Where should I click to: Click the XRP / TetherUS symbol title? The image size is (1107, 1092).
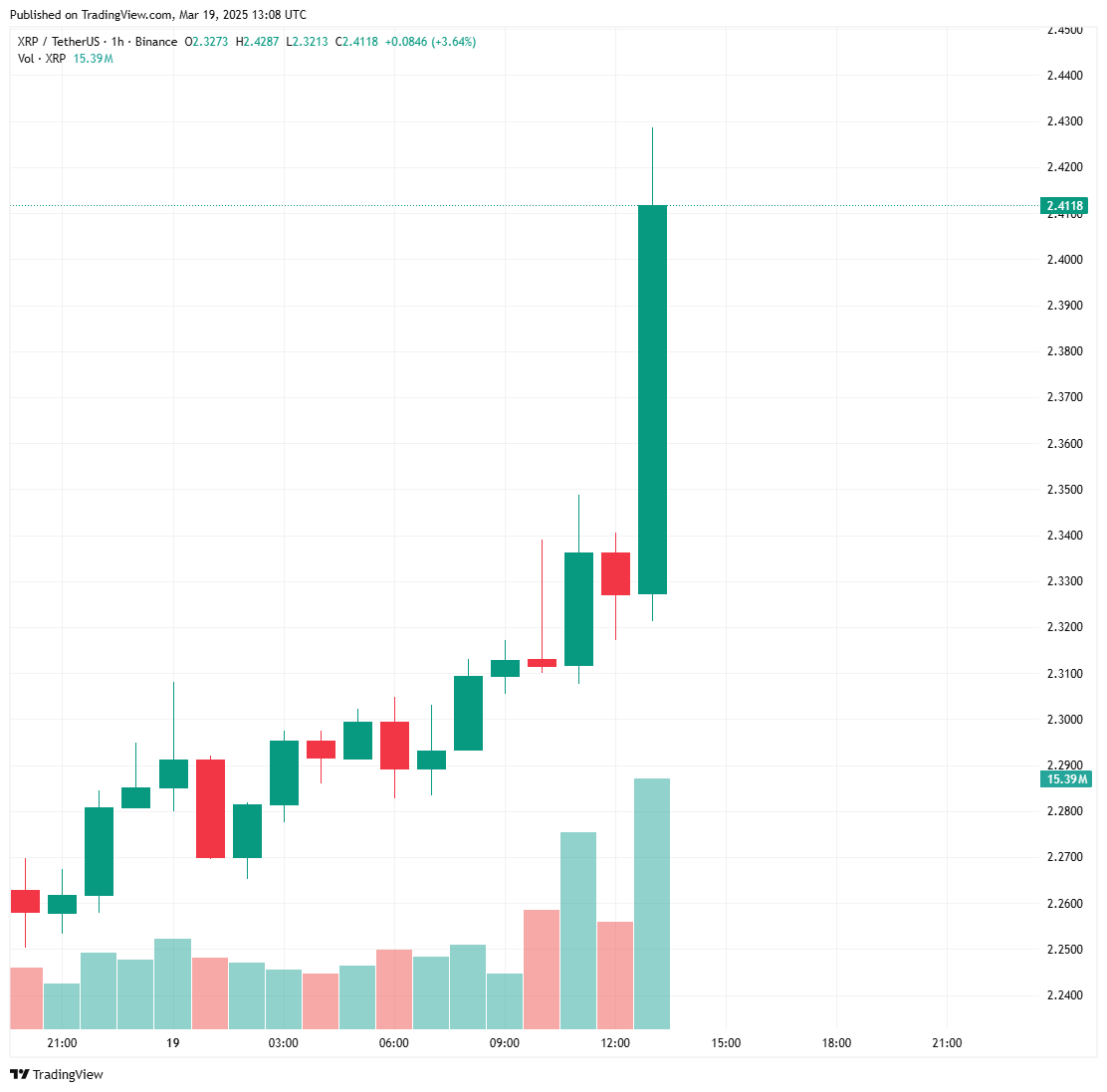point(59,42)
